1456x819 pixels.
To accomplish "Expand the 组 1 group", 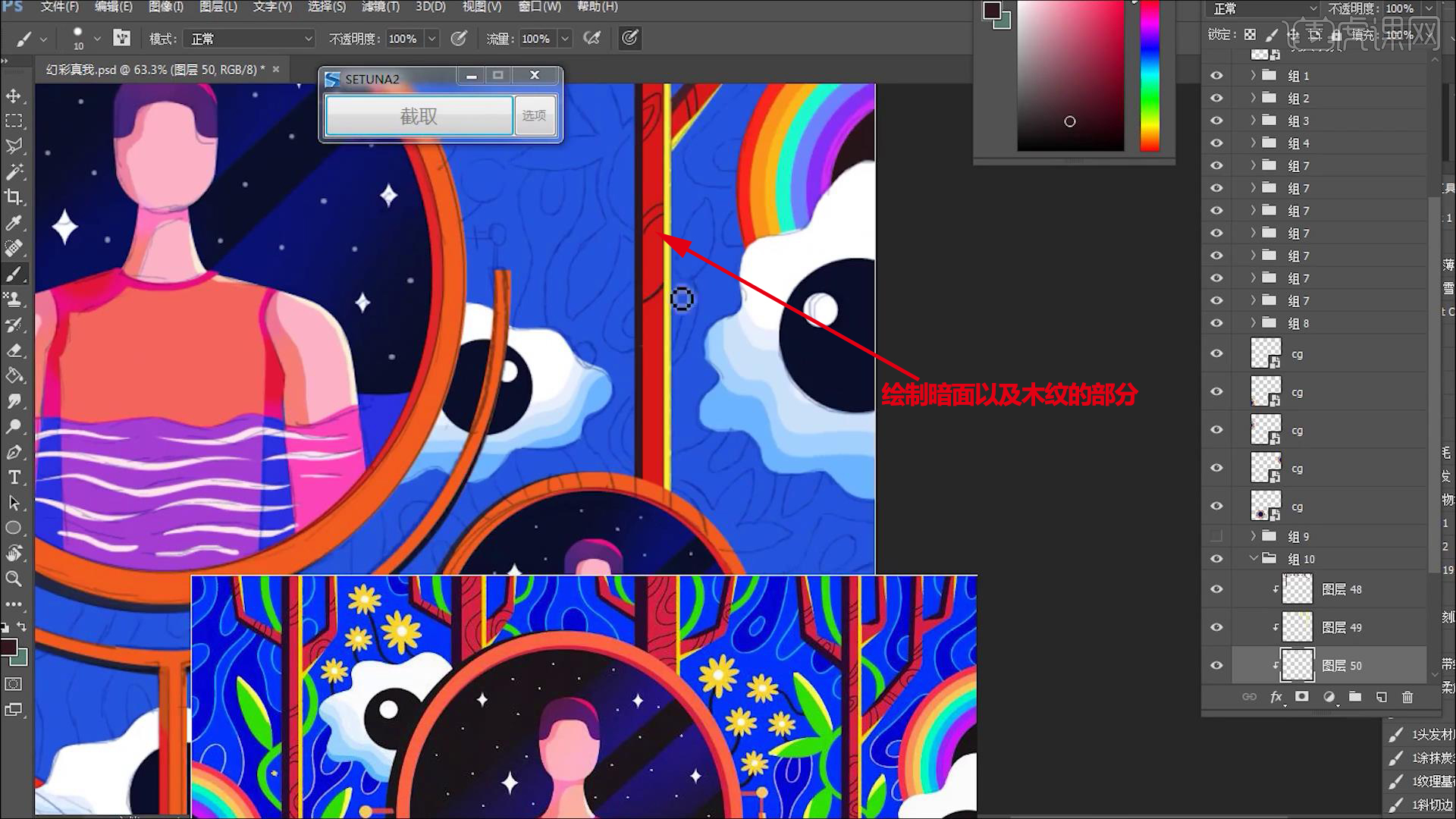I will tap(1253, 76).
